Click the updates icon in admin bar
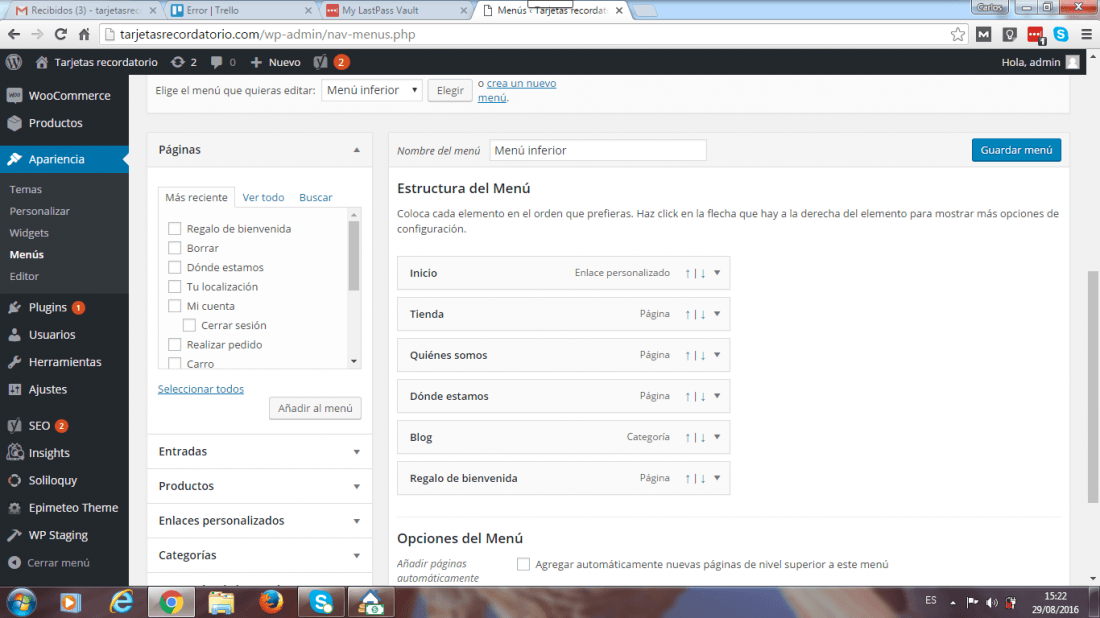The width and height of the screenshot is (1100, 618). tap(178, 62)
